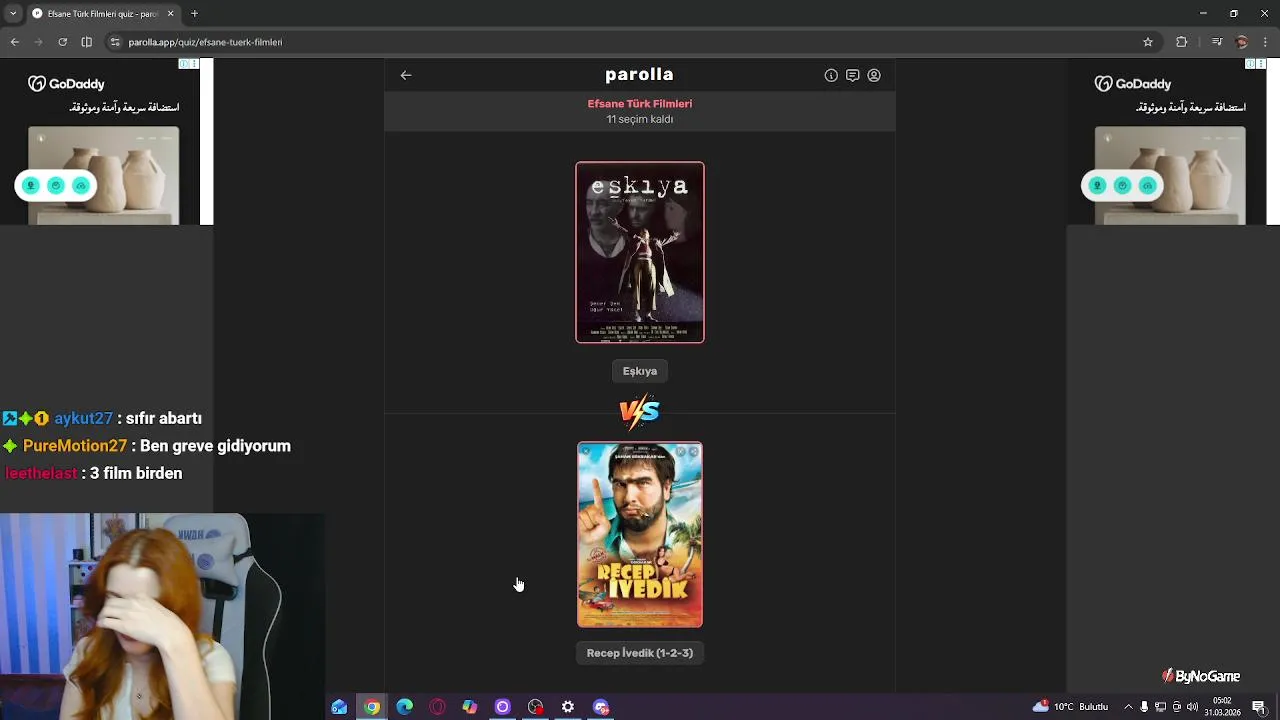Open the weather widget showing 10°C Bulutlu
The height and width of the screenshot is (720, 1280).
coord(1070,707)
